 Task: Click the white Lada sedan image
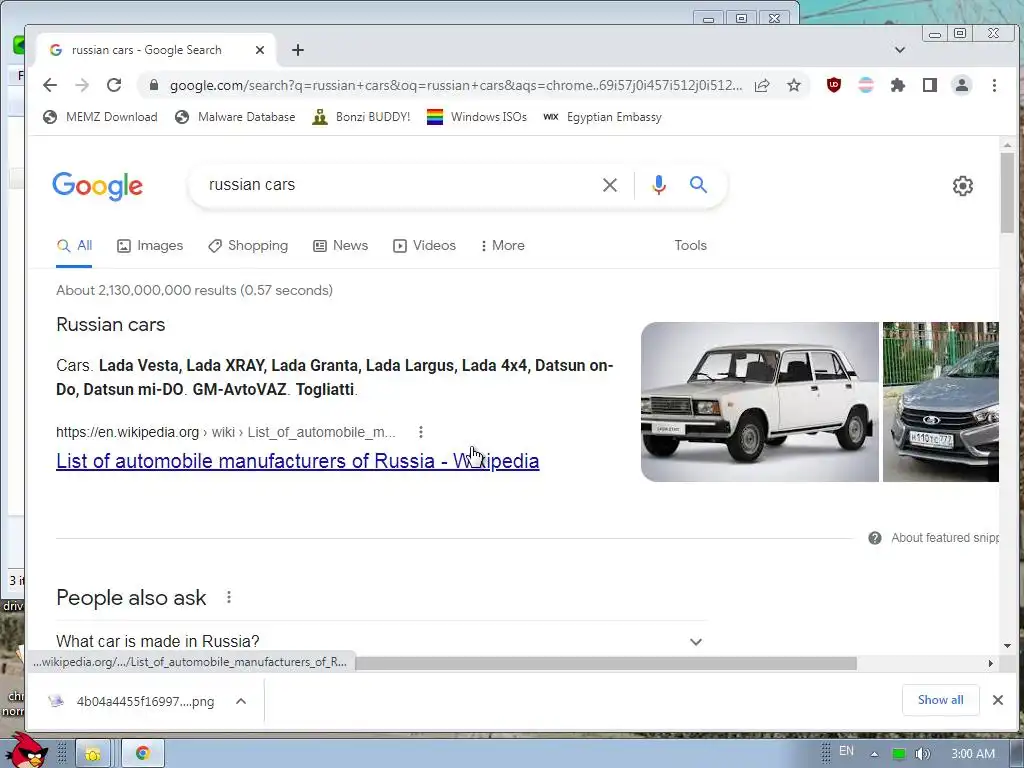[760, 402]
